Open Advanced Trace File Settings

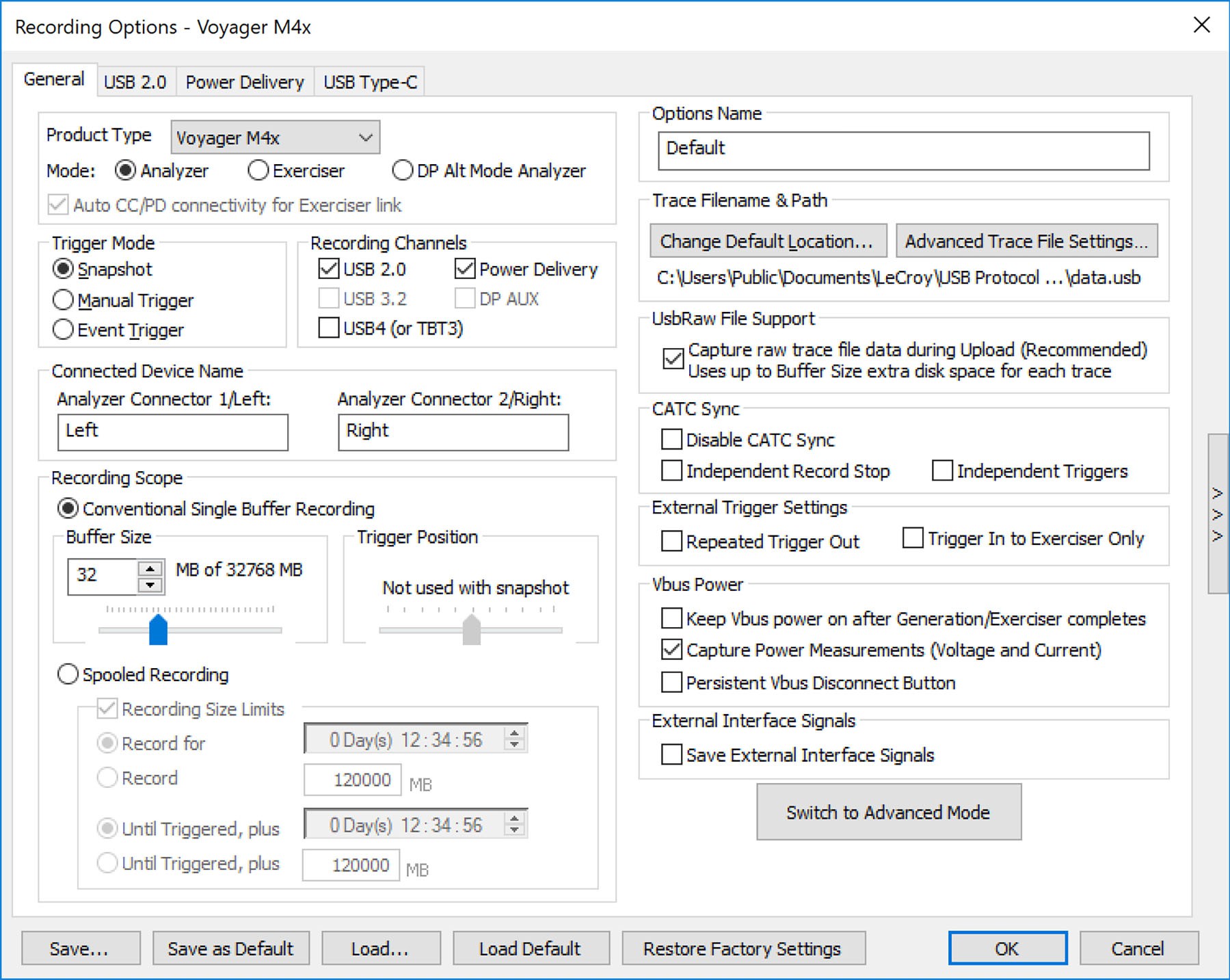[1026, 241]
